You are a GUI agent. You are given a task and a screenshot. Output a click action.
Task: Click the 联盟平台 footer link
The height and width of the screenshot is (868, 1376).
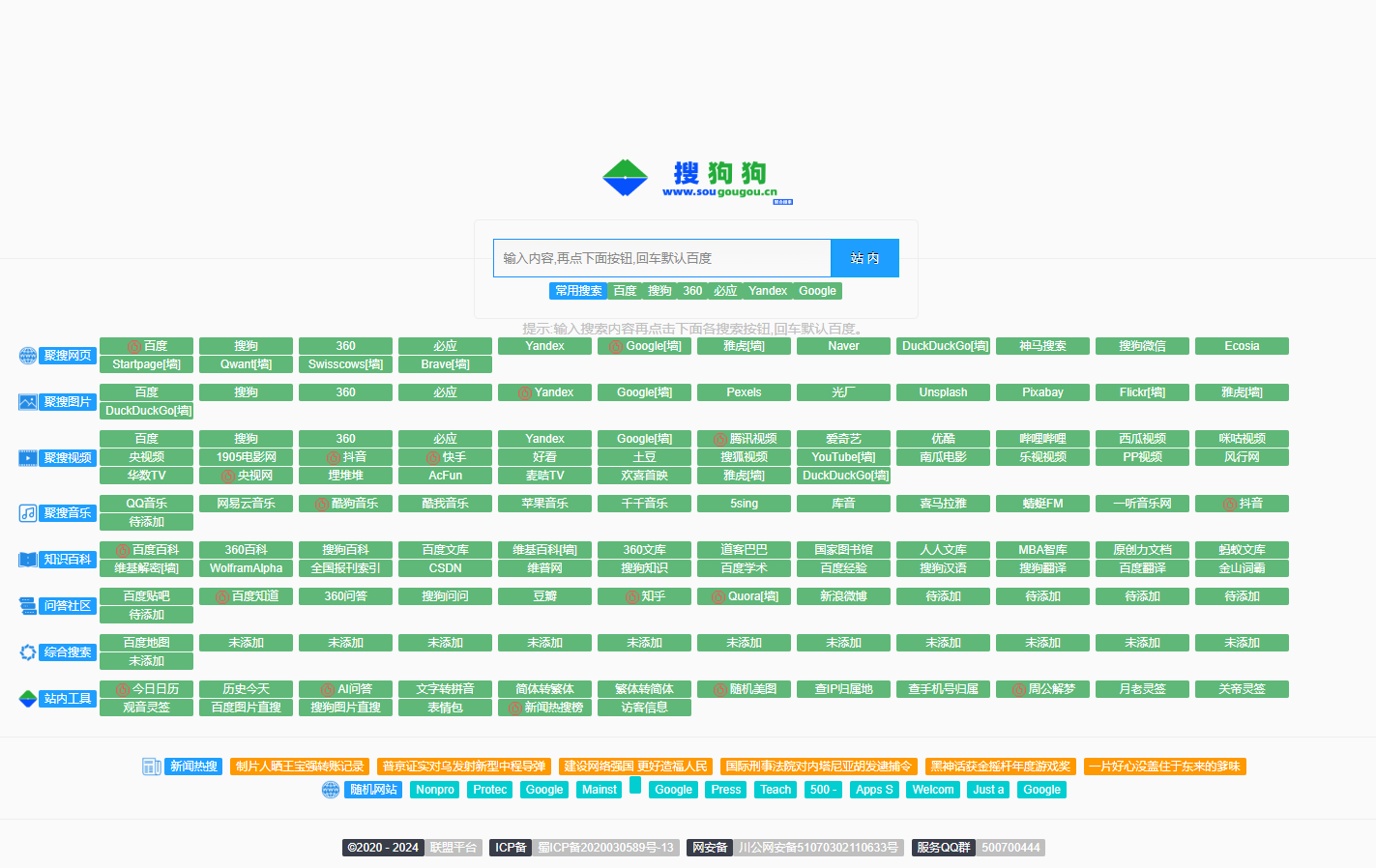[454, 848]
